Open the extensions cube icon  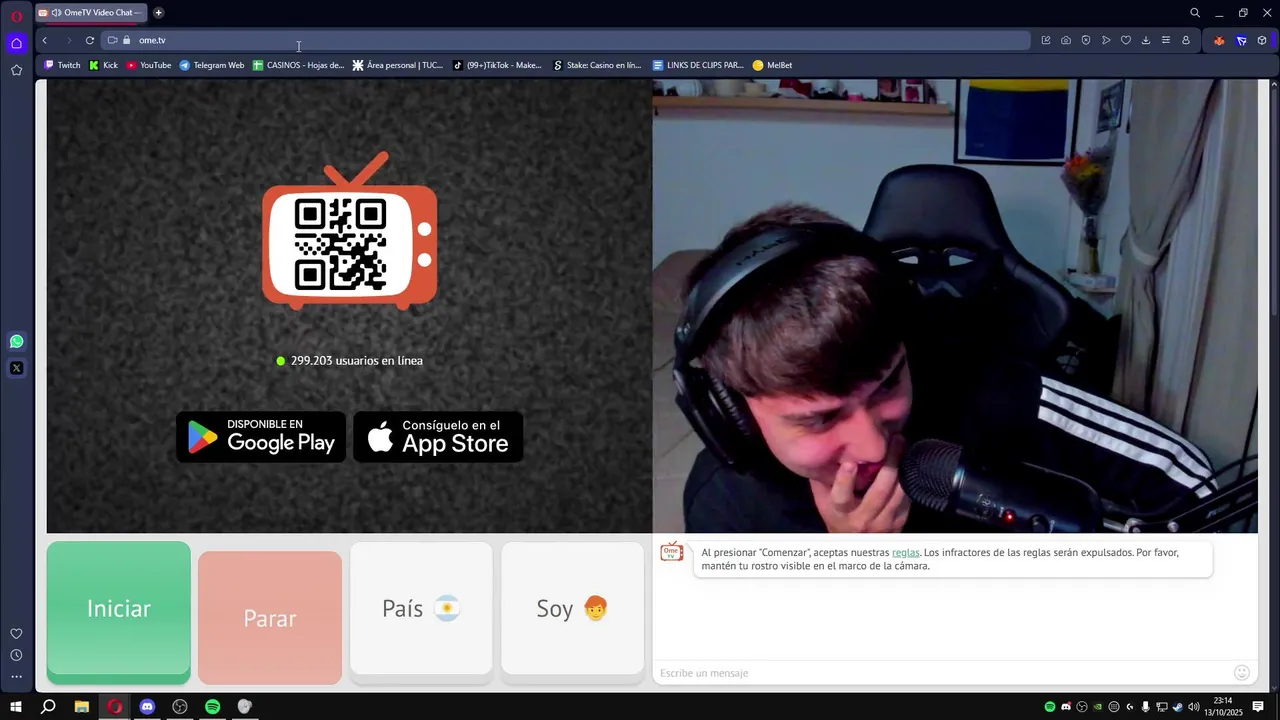click(1262, 40)
